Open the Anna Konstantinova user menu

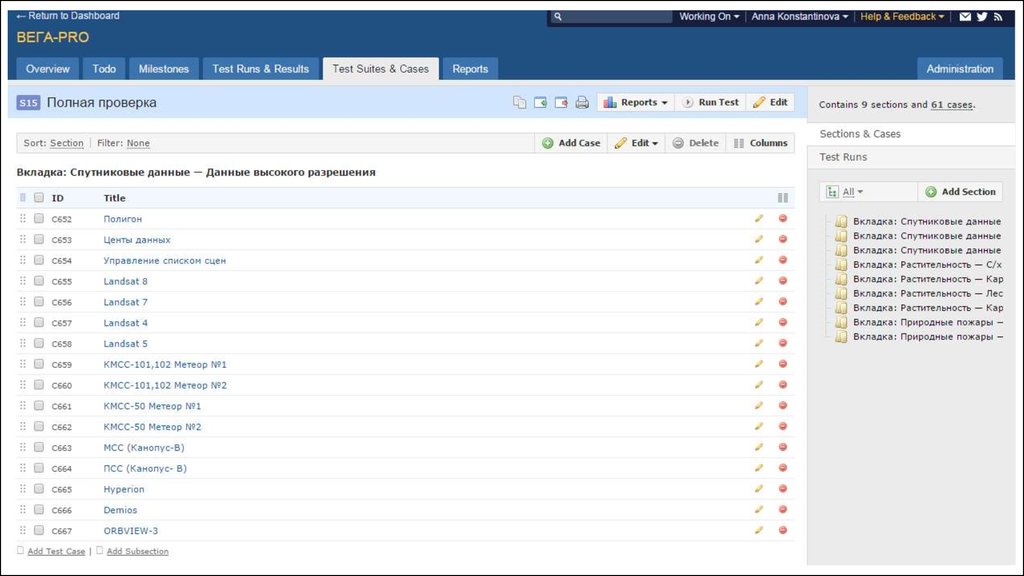pyautogui.click(x=799, y=16)
